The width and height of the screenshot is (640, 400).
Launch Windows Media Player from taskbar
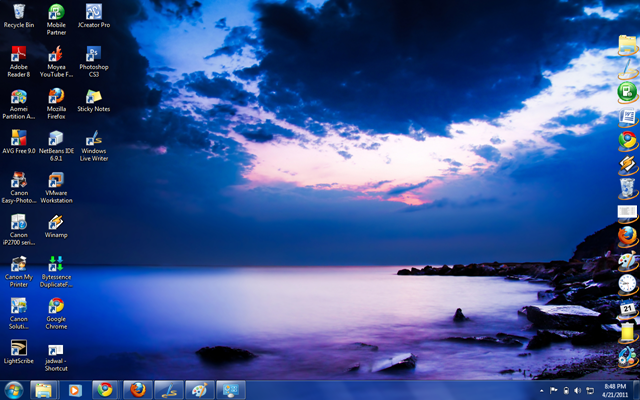coord(75,390)
